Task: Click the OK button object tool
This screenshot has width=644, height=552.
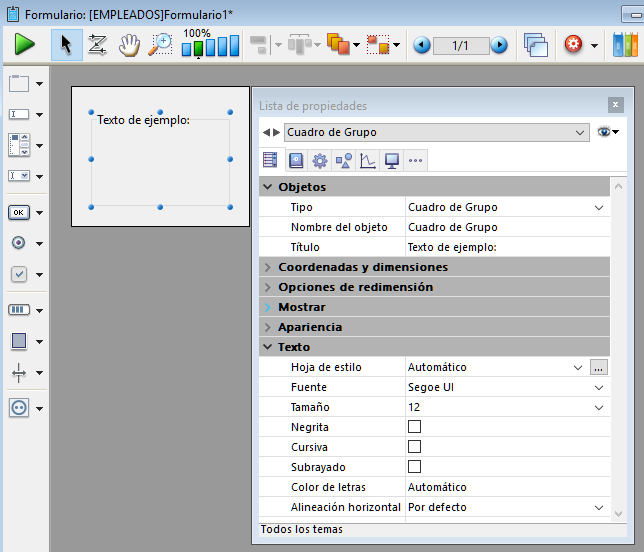Action: pos(20,212)
